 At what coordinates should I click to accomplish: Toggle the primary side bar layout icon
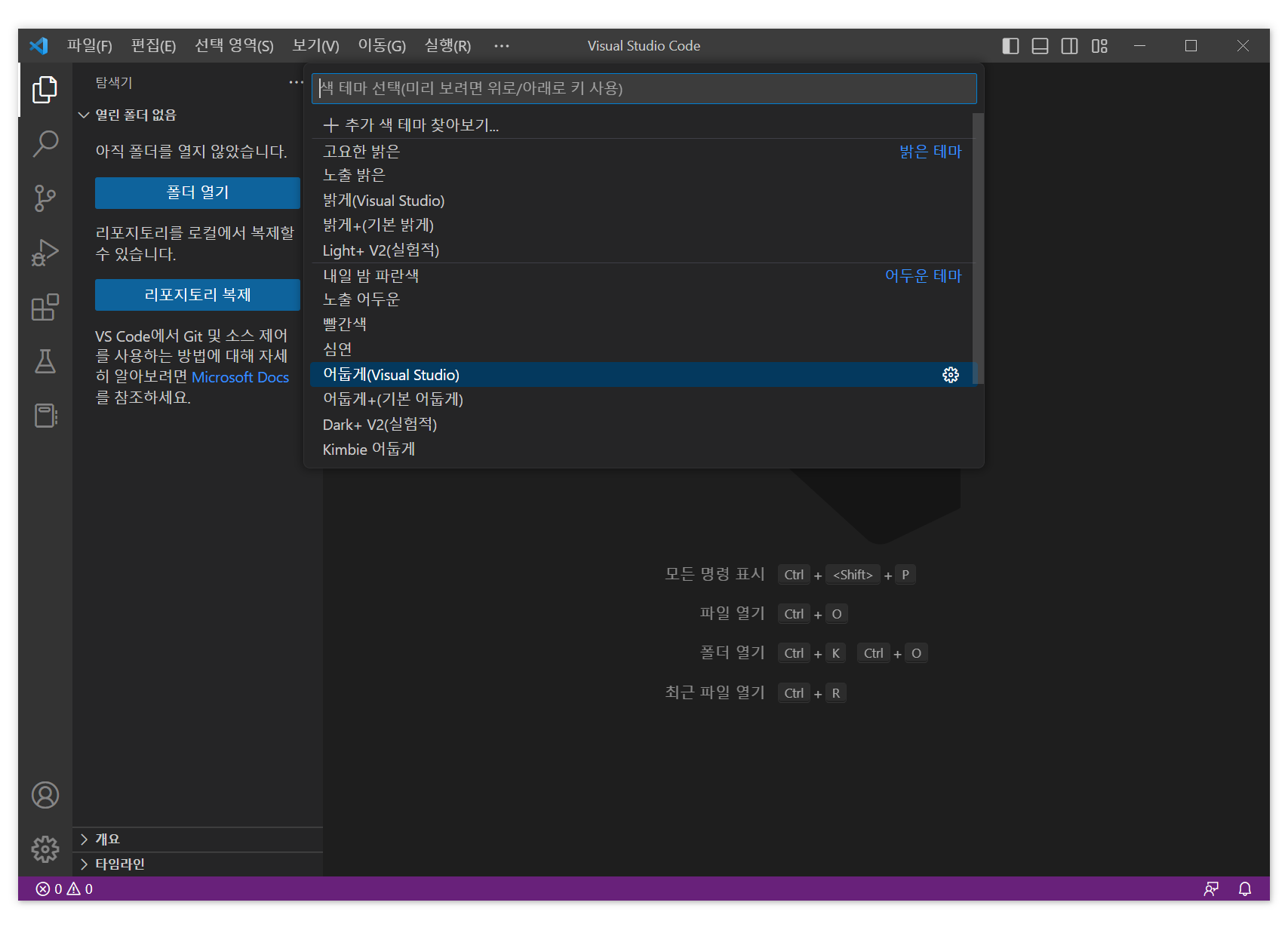point(1010,46)
